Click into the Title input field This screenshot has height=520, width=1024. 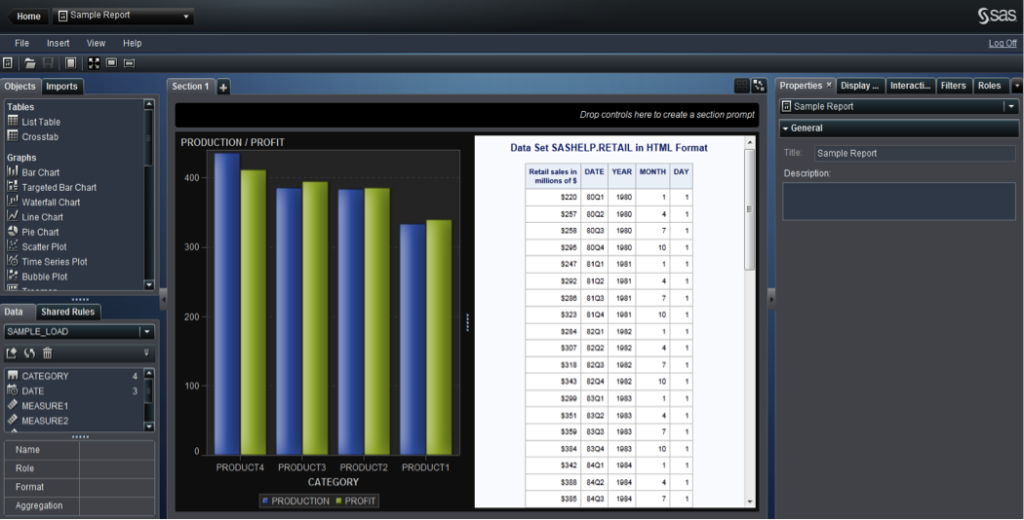(x=915, y=153)
